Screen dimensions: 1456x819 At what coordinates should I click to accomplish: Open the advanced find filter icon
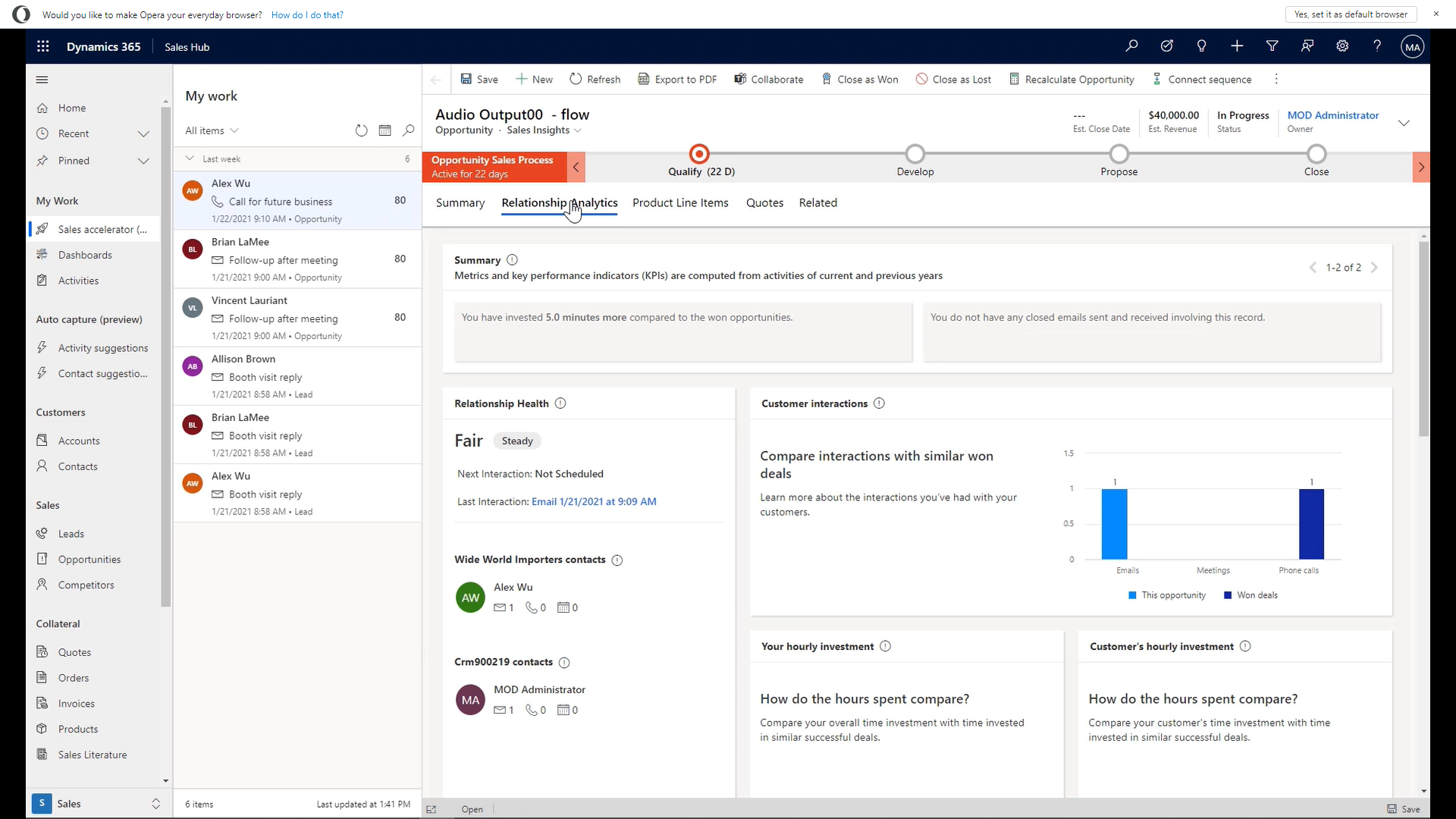[x=1272, y=46]
